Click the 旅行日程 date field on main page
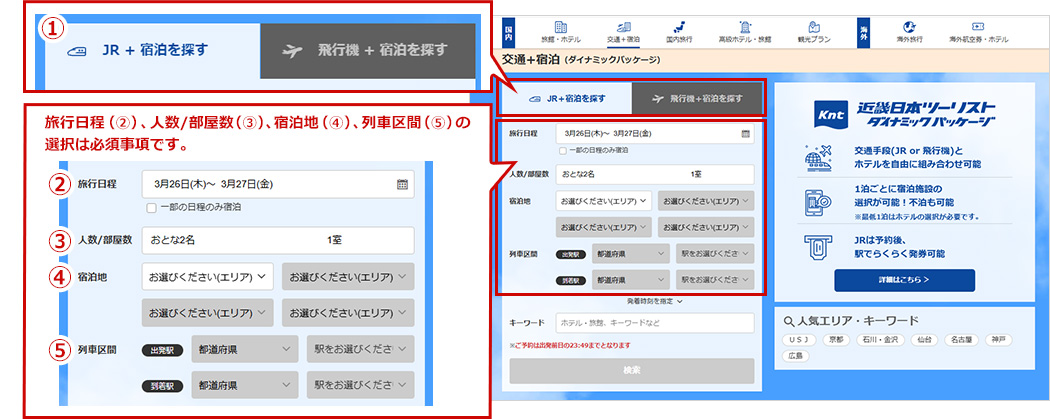1050x419 pixels. click(655, 134)
